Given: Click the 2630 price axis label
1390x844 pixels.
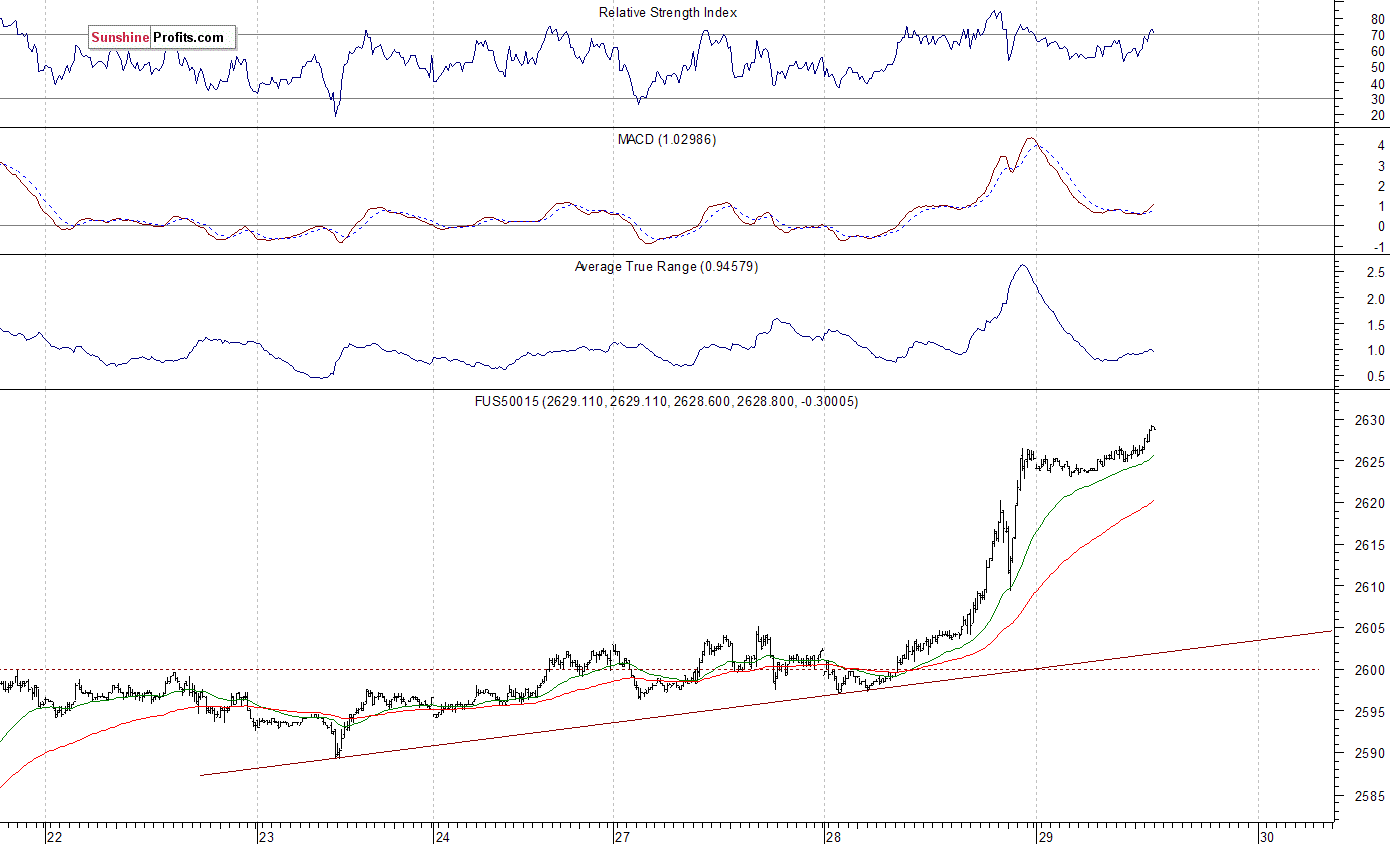Looking at the screenshot, I should click(x=1370, y=421).
